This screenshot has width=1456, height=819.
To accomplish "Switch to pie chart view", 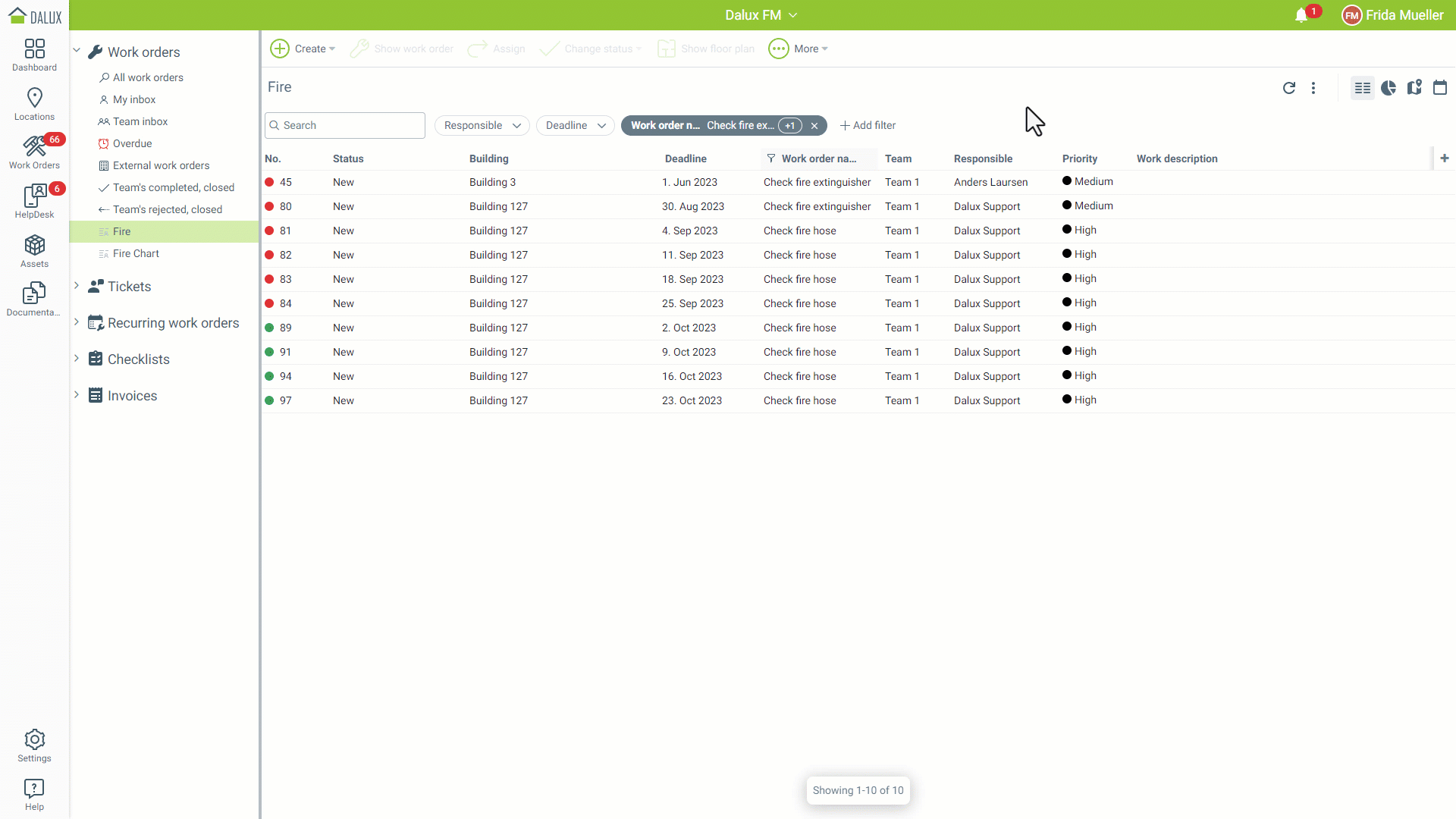I will click(1389, 88).
